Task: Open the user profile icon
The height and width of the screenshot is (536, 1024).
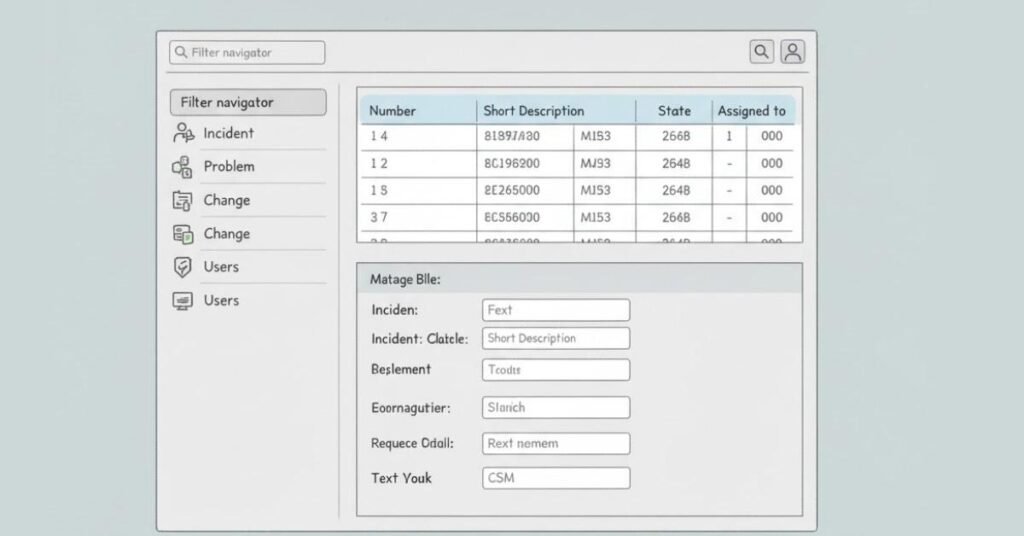Action: pos(793,52)
